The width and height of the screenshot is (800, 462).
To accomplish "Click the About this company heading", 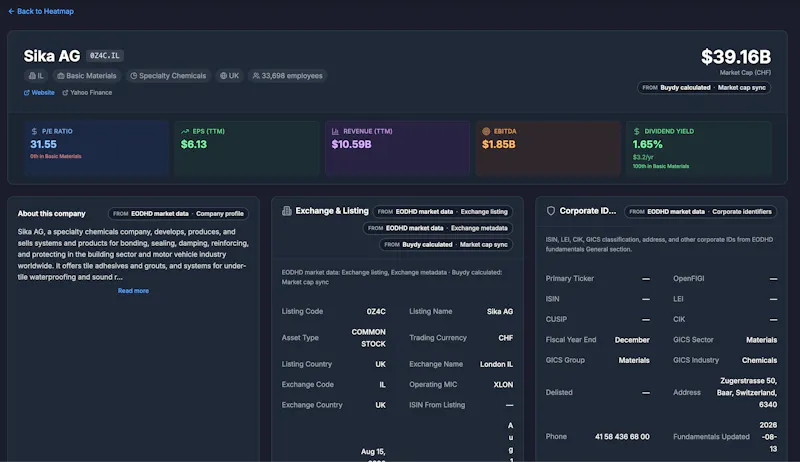I will [52, 214].
